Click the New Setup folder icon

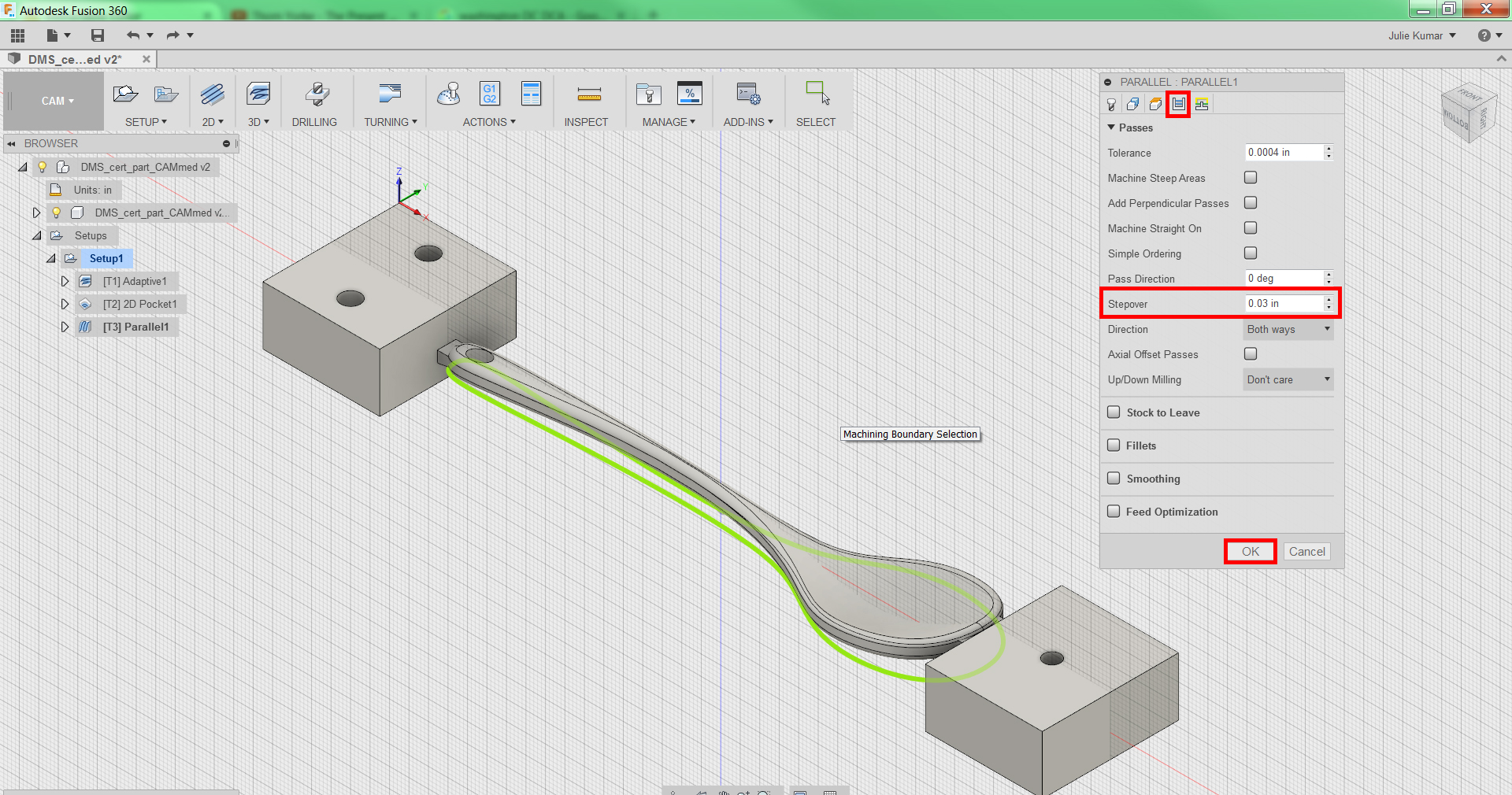(125, 94)
